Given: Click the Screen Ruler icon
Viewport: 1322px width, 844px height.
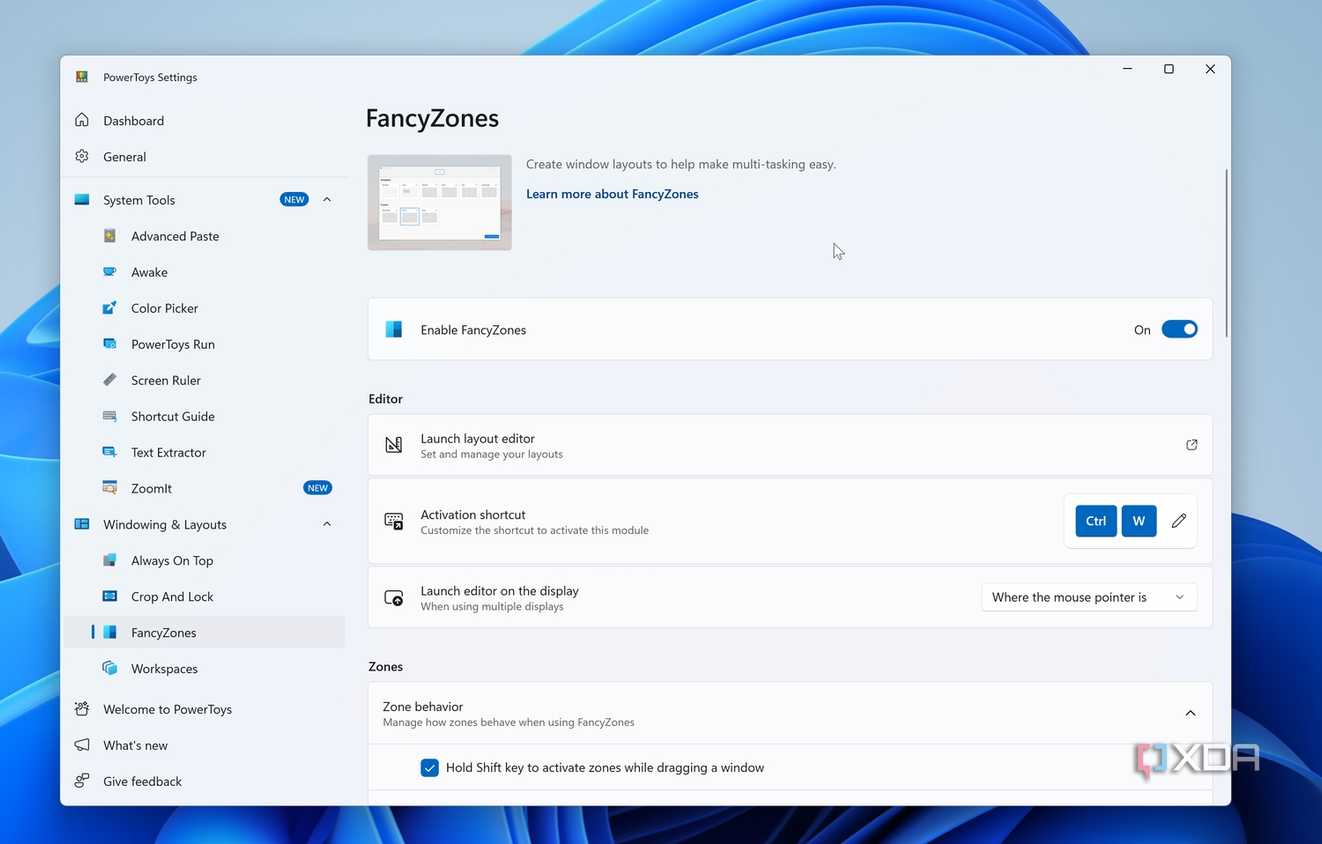Looking at the screenshot, I should point(110,380).
